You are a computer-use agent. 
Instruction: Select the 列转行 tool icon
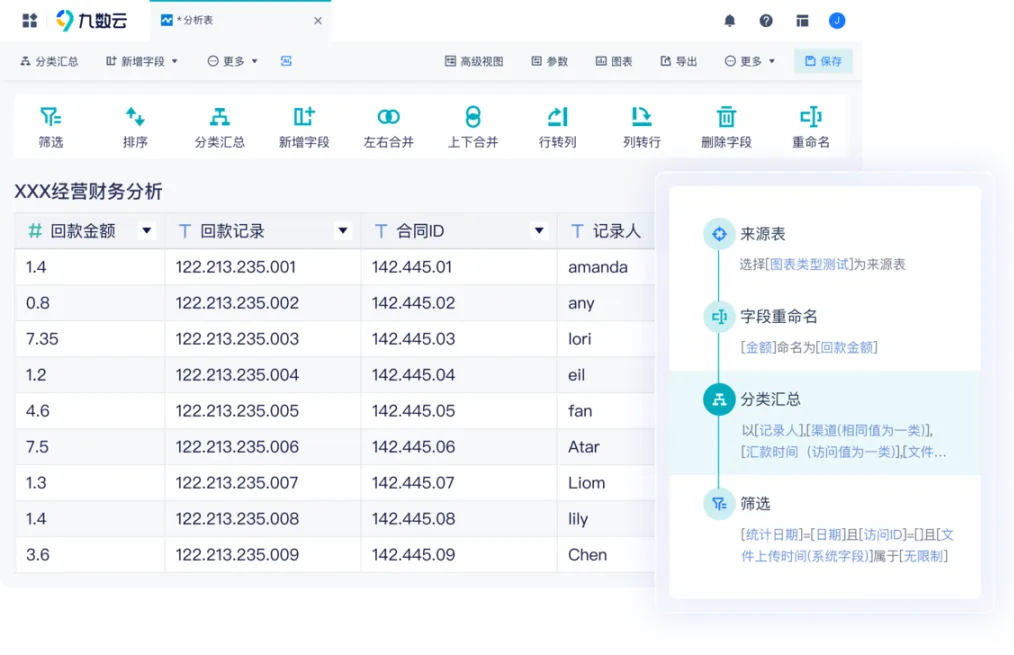tap(641, 118)
